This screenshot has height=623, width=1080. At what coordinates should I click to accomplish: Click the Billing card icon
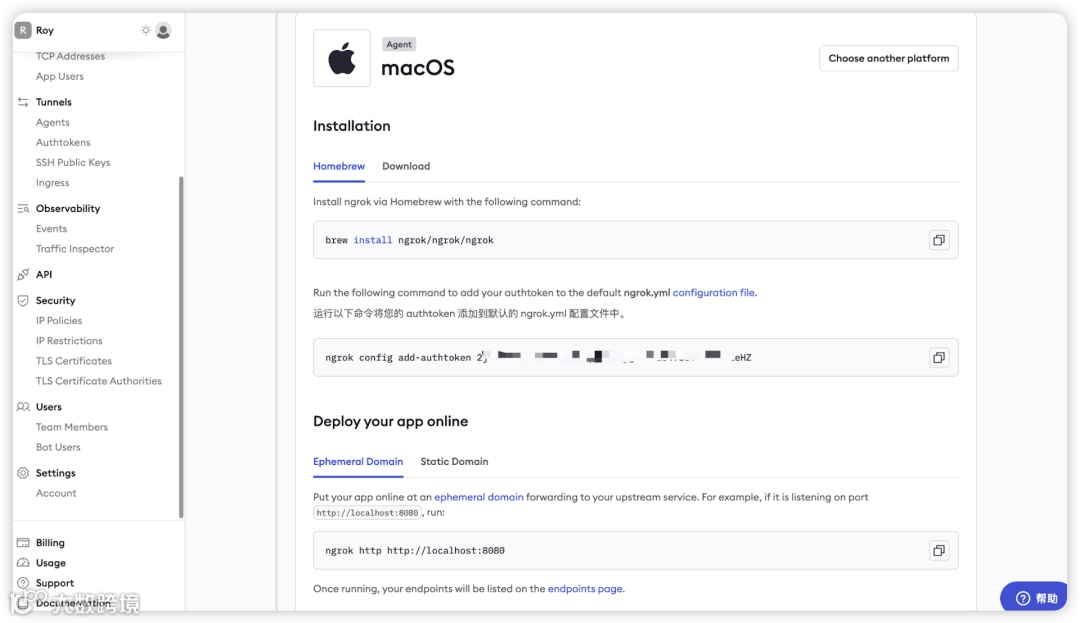coord(23,543)
